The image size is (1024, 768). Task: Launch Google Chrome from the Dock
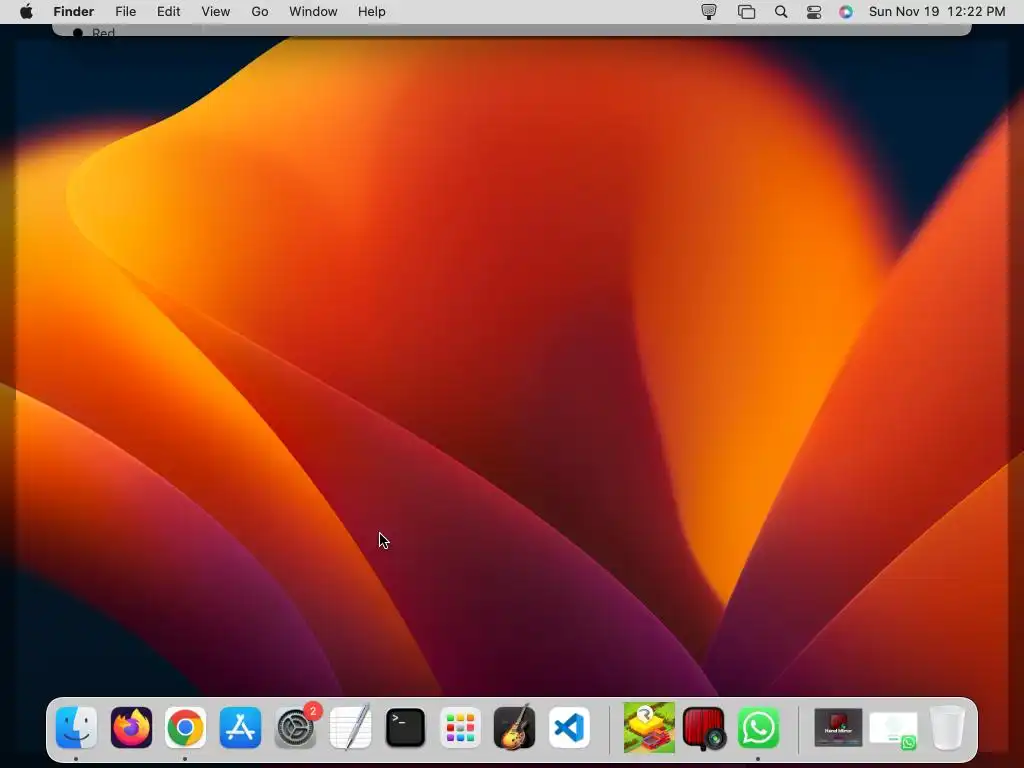[185, 727]
